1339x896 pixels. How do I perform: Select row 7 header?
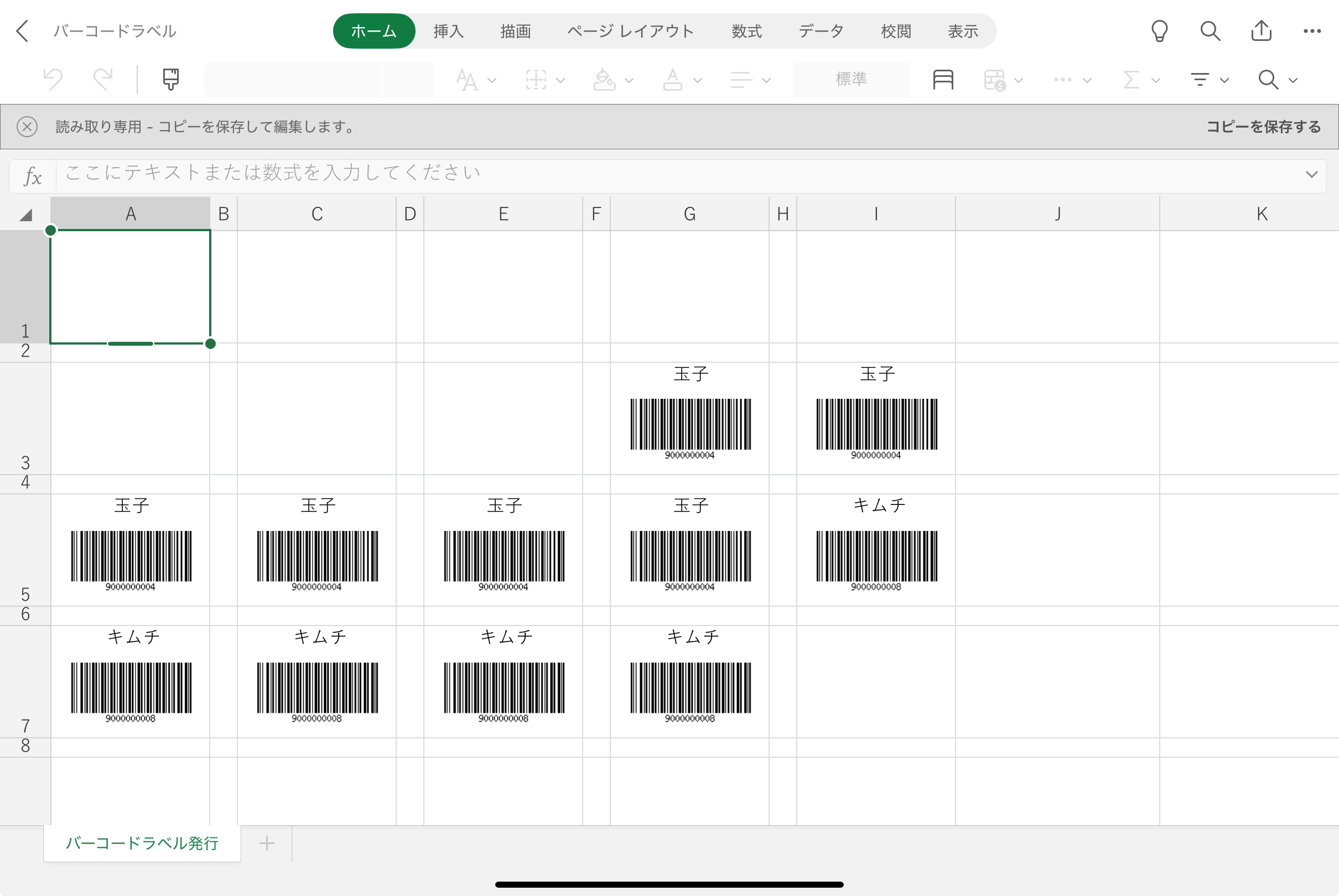(x=25, y=682)
